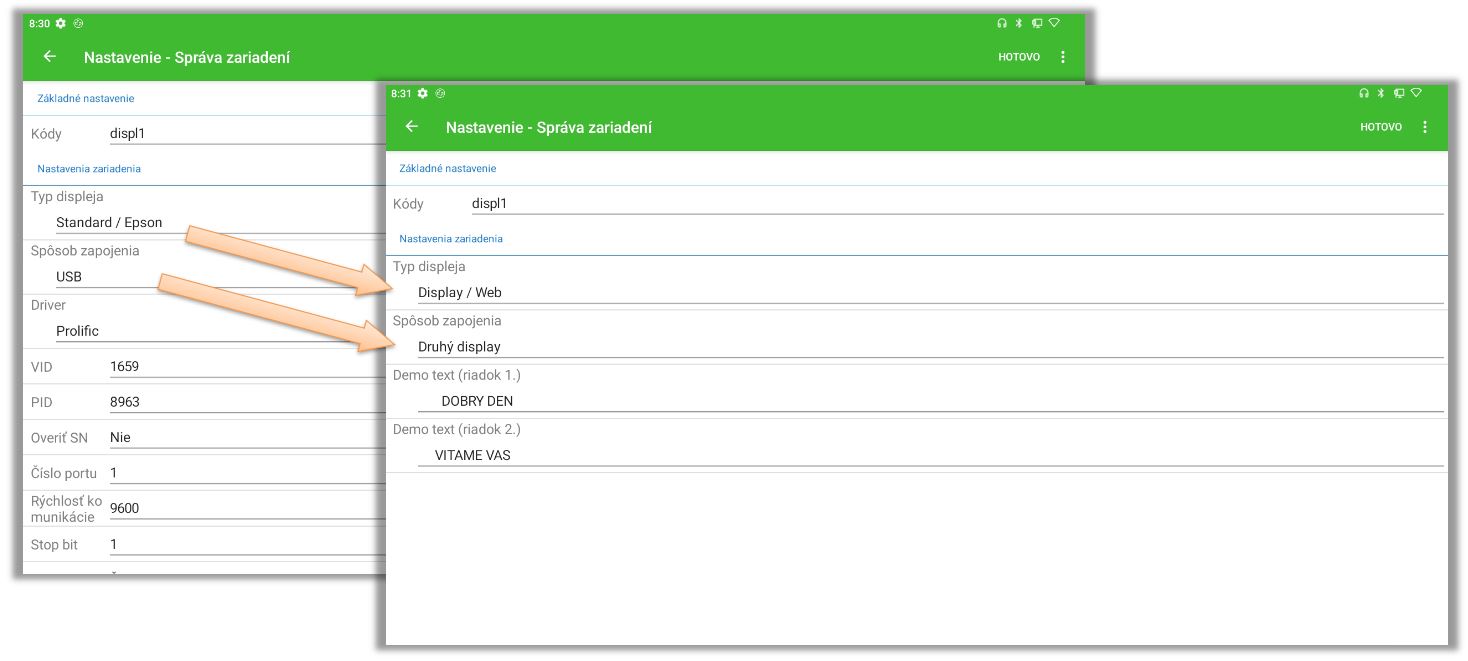Click back arrow in rear settings window
Viewport: 1468px width, 661px height.
pyautogui.click(x=50, y=57)
